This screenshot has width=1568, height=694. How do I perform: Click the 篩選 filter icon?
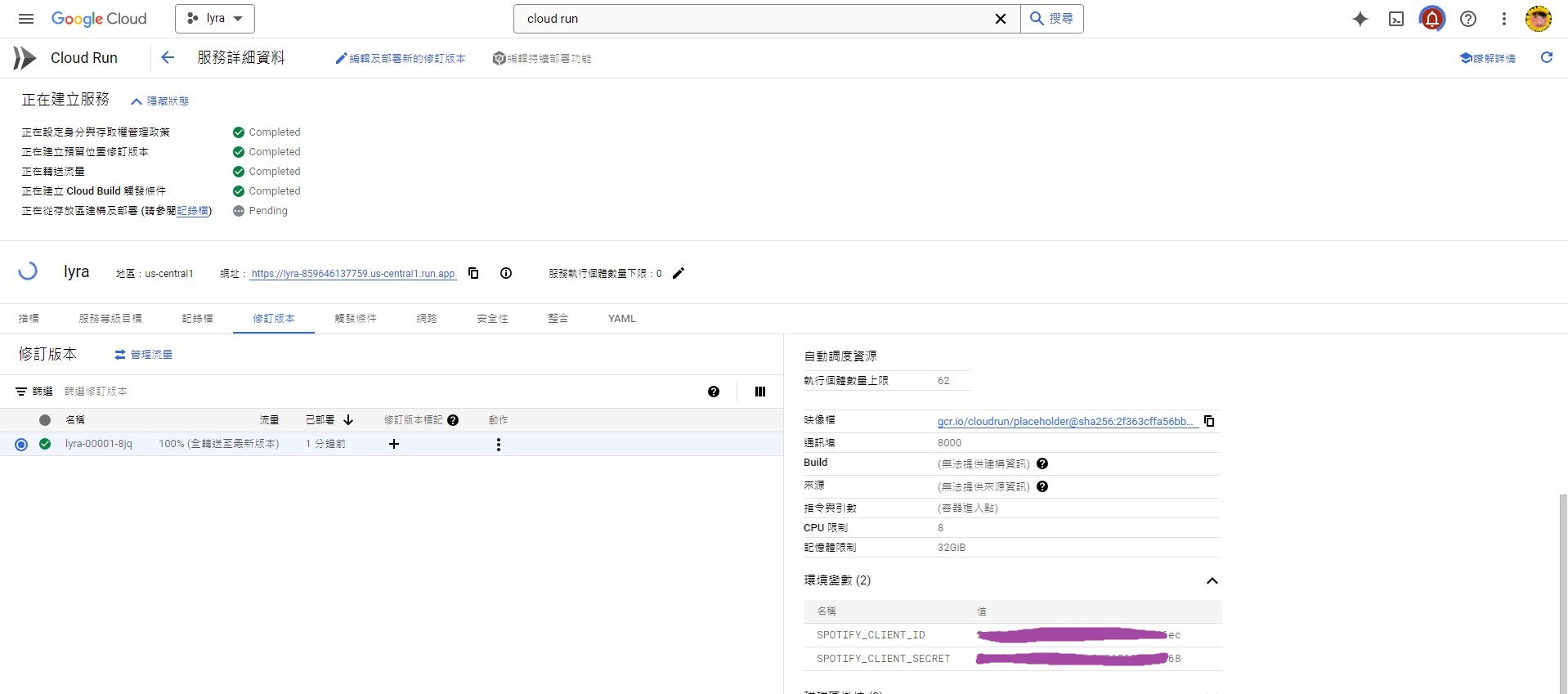coord(21,392)
